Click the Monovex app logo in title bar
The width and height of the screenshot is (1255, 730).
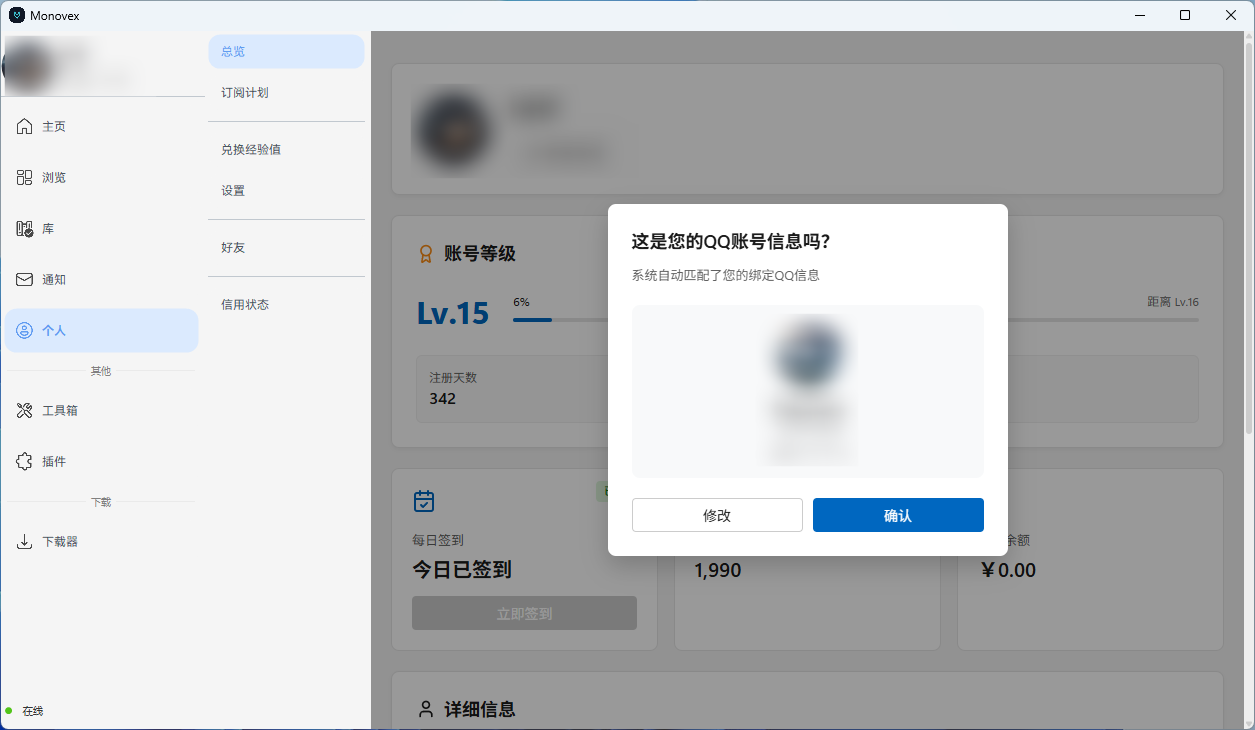17,15
